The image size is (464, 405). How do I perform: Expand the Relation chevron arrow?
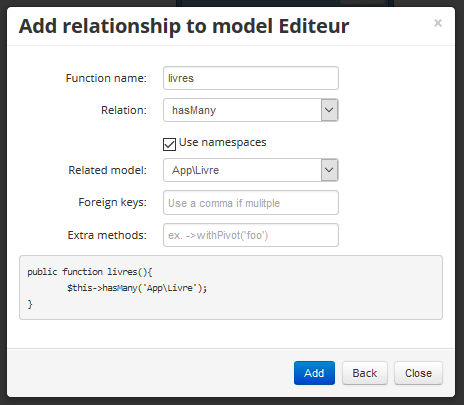click(329, 110)
